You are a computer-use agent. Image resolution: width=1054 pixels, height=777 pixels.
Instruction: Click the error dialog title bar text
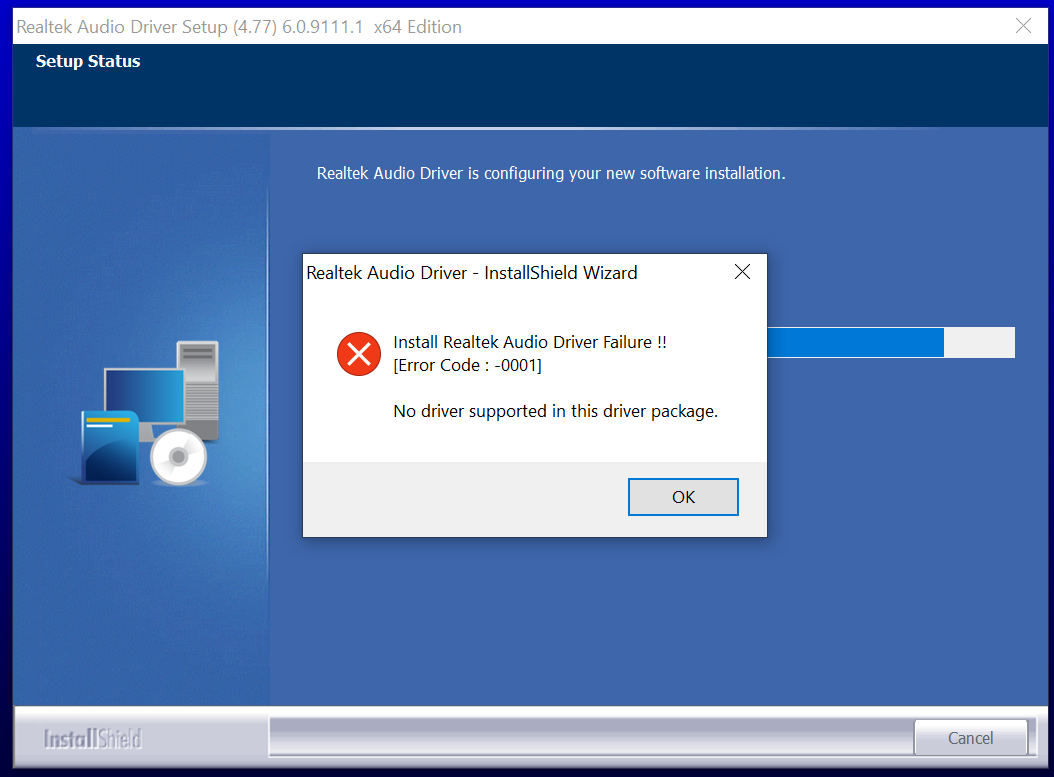click(x=472, y=273)
